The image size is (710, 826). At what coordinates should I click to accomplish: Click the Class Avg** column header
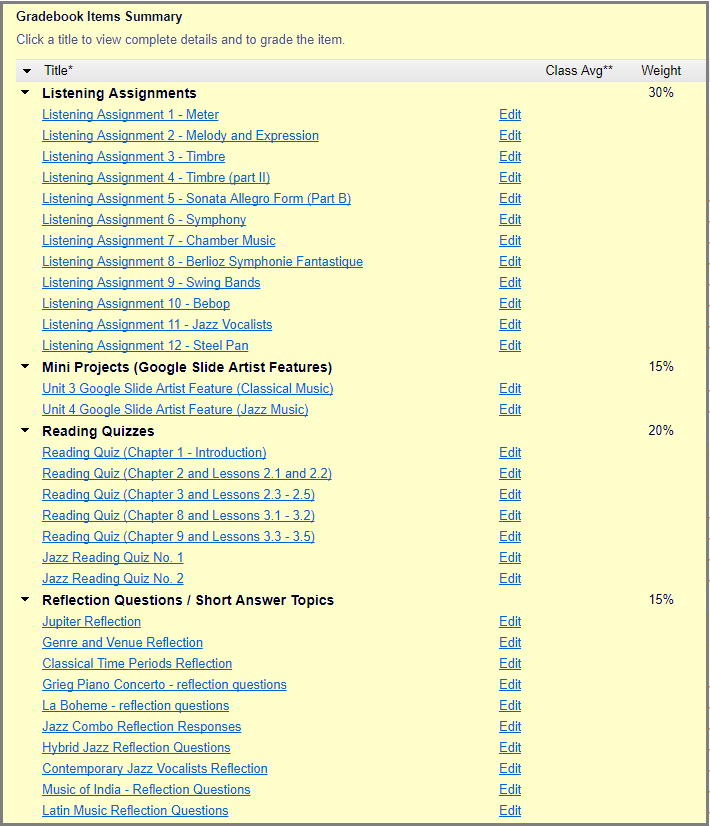coord(579,71)
